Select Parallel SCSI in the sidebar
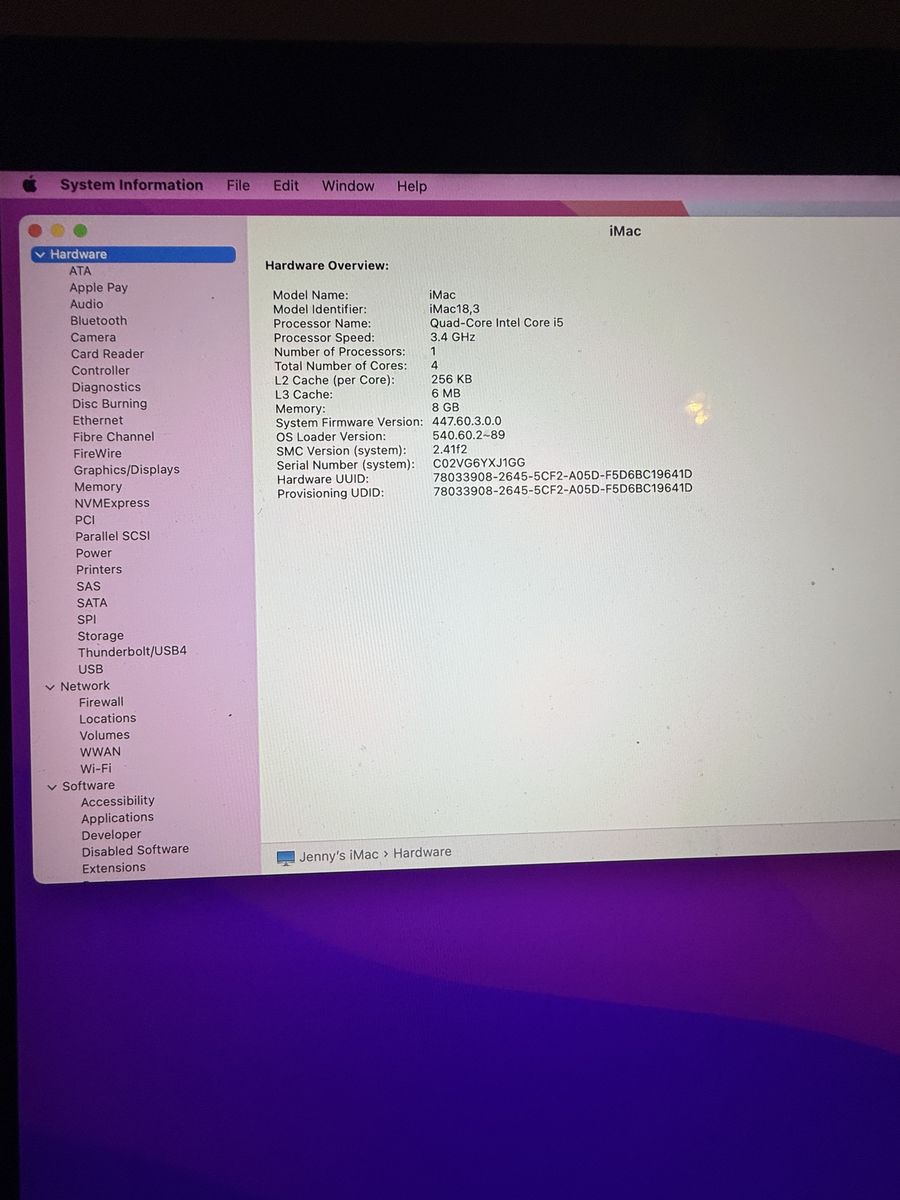The width and height of the screenshot is (900, 1200). pyautogui.click(x=112, y=537)
